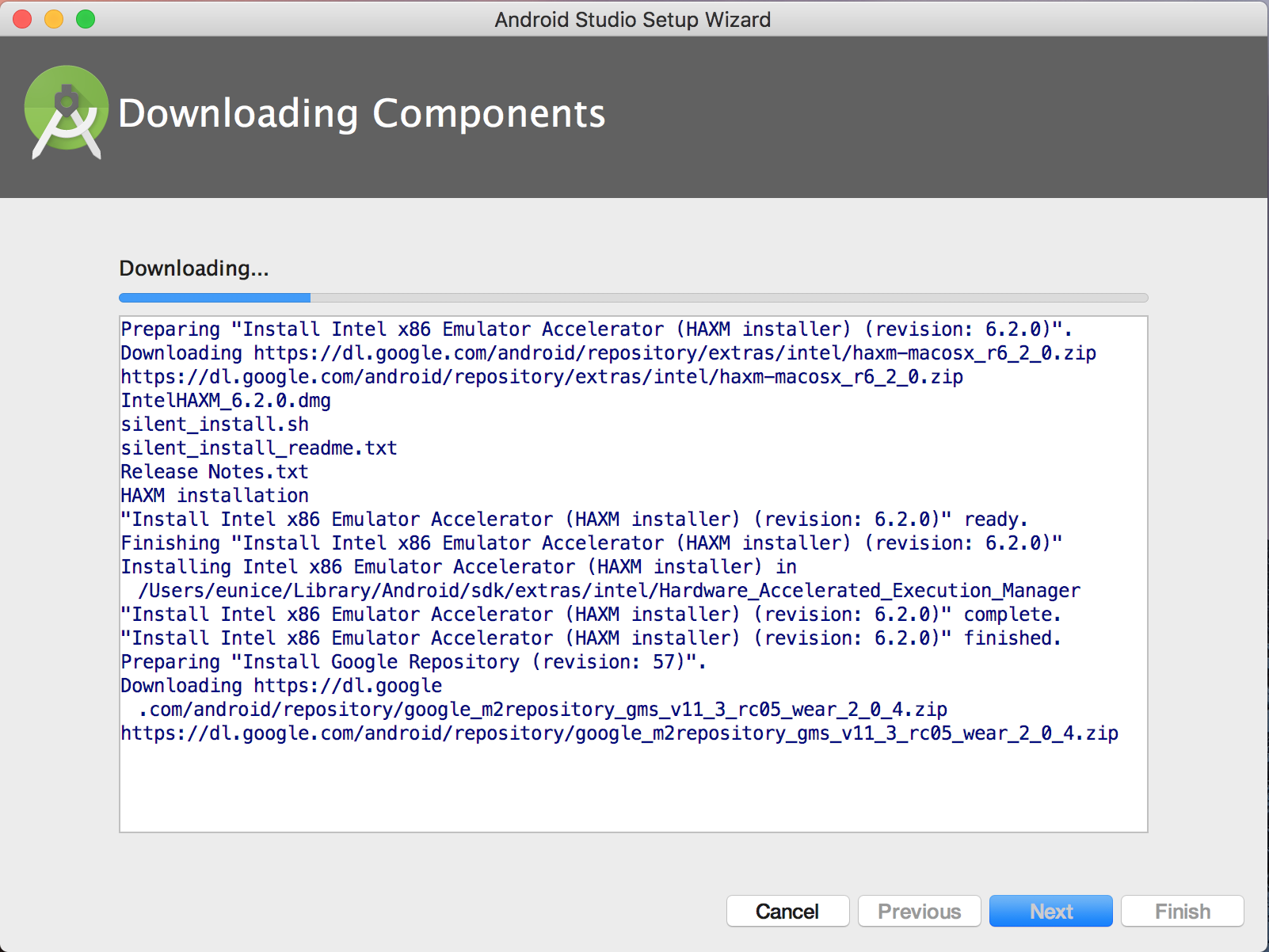Click the Android Studio logo icon

67,112
